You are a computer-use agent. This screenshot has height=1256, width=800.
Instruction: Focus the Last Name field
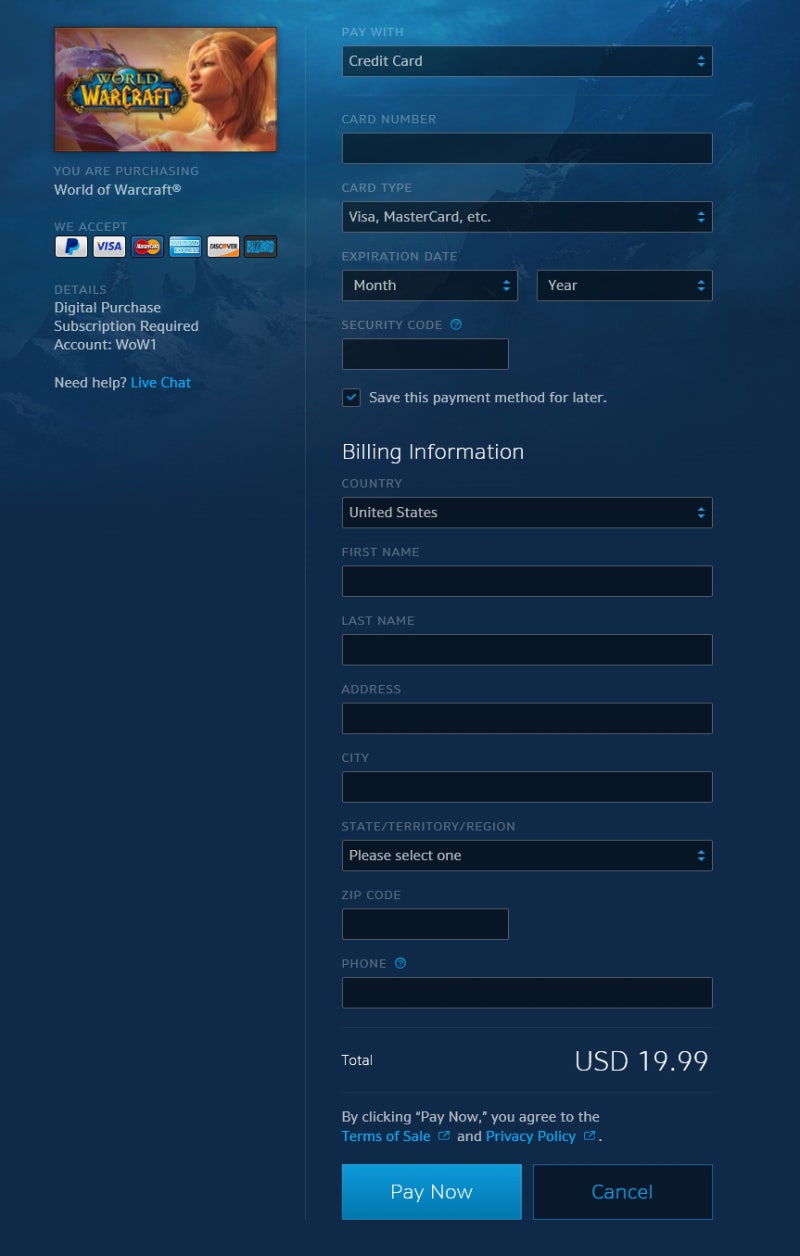pyautogui.click(x=527, y=650)
